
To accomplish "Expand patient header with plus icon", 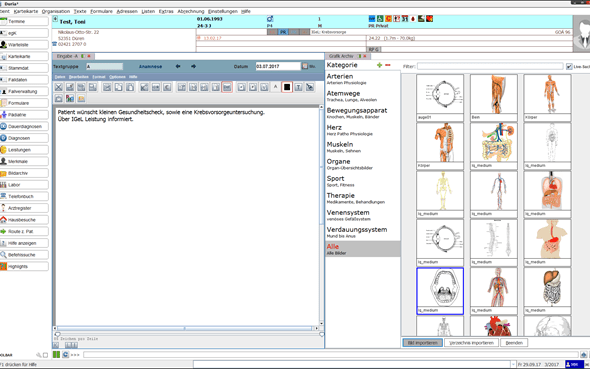I will click(x=55, y=19).
